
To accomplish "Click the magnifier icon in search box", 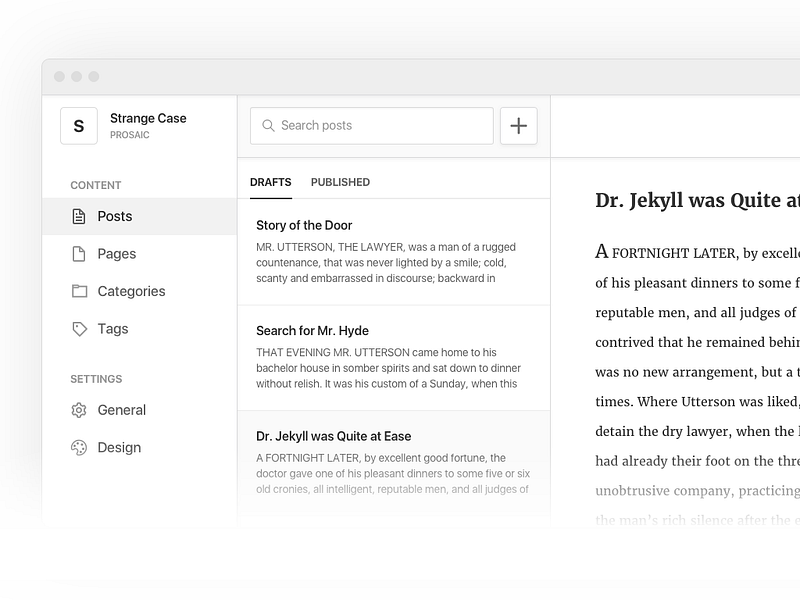I will [268, 126].
